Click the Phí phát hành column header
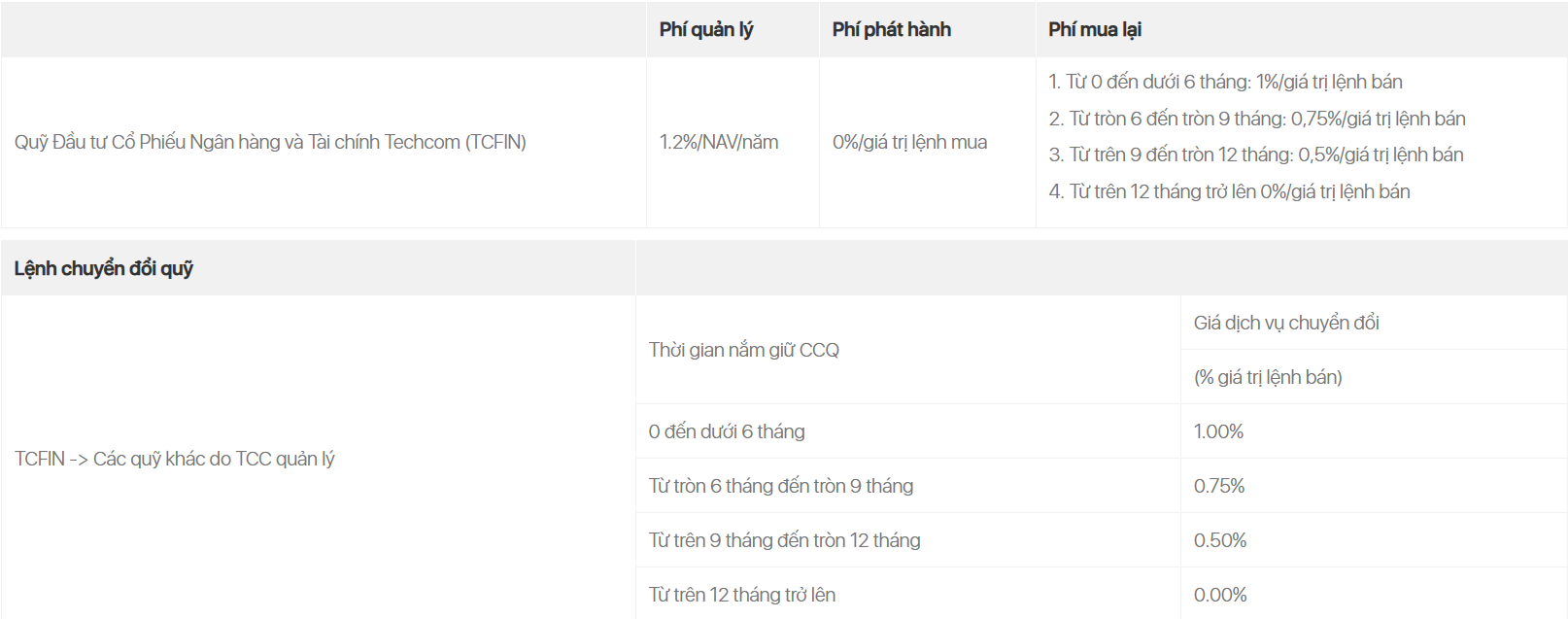Viewport: 1568px width, 619px height. point(892,30)
